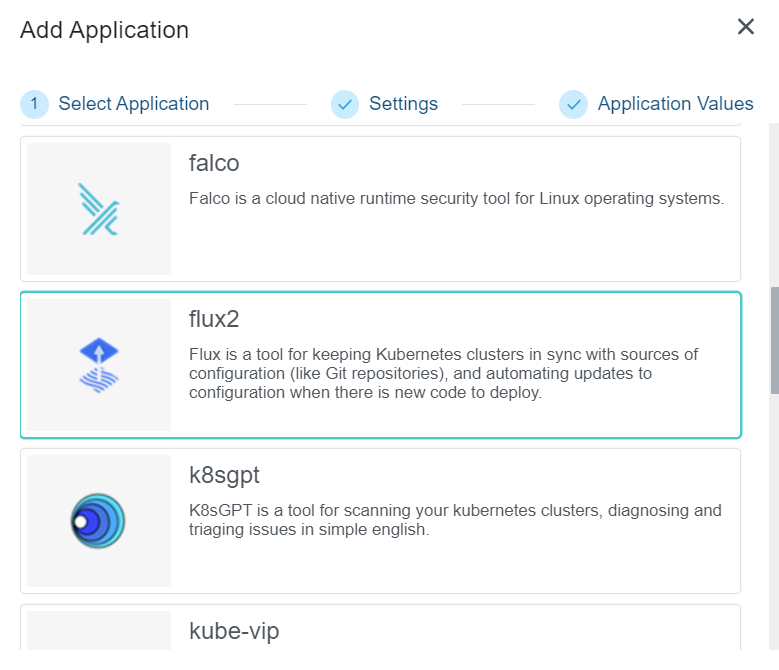Click the Settings step checkmark icon
This screenshot has height=670, width=779.
pos(345,104)
